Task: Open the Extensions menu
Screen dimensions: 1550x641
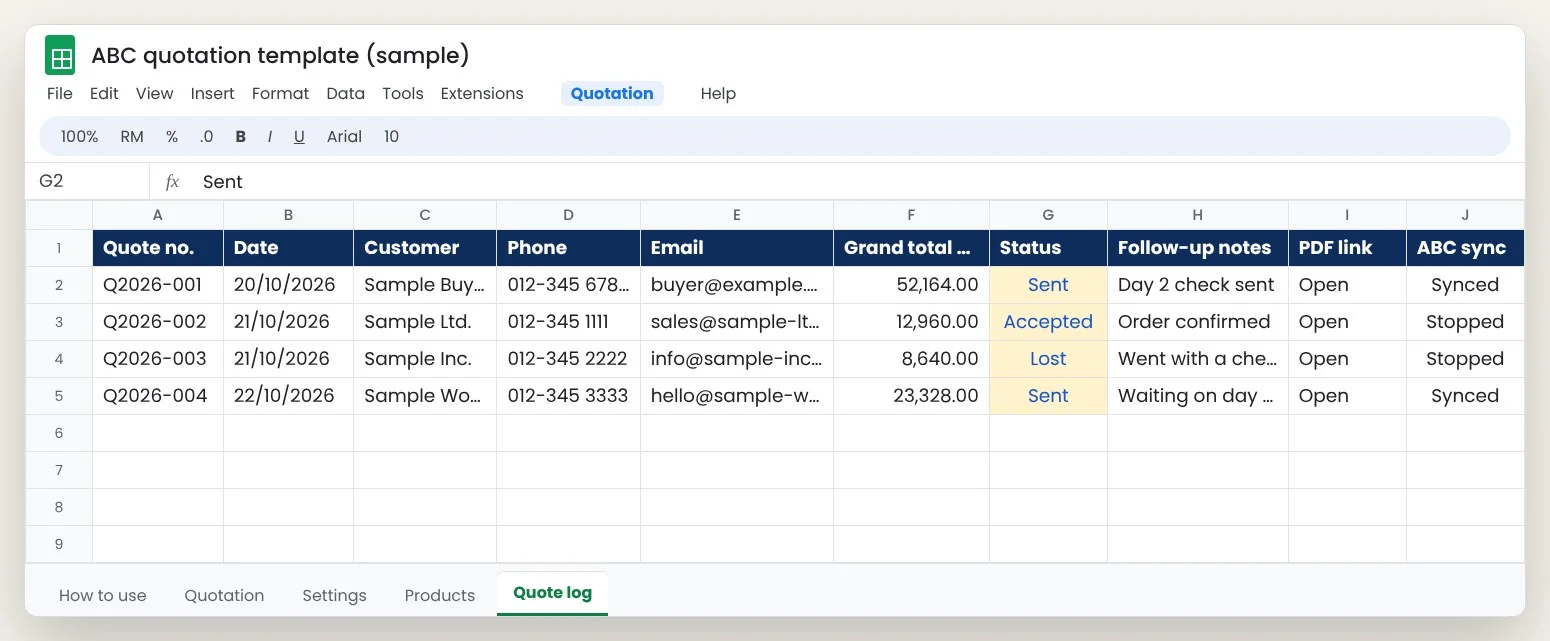Action: [482, 93]
